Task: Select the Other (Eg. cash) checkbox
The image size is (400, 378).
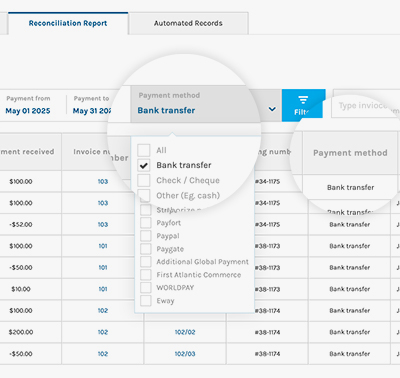Action: click(x=144, y=195)
